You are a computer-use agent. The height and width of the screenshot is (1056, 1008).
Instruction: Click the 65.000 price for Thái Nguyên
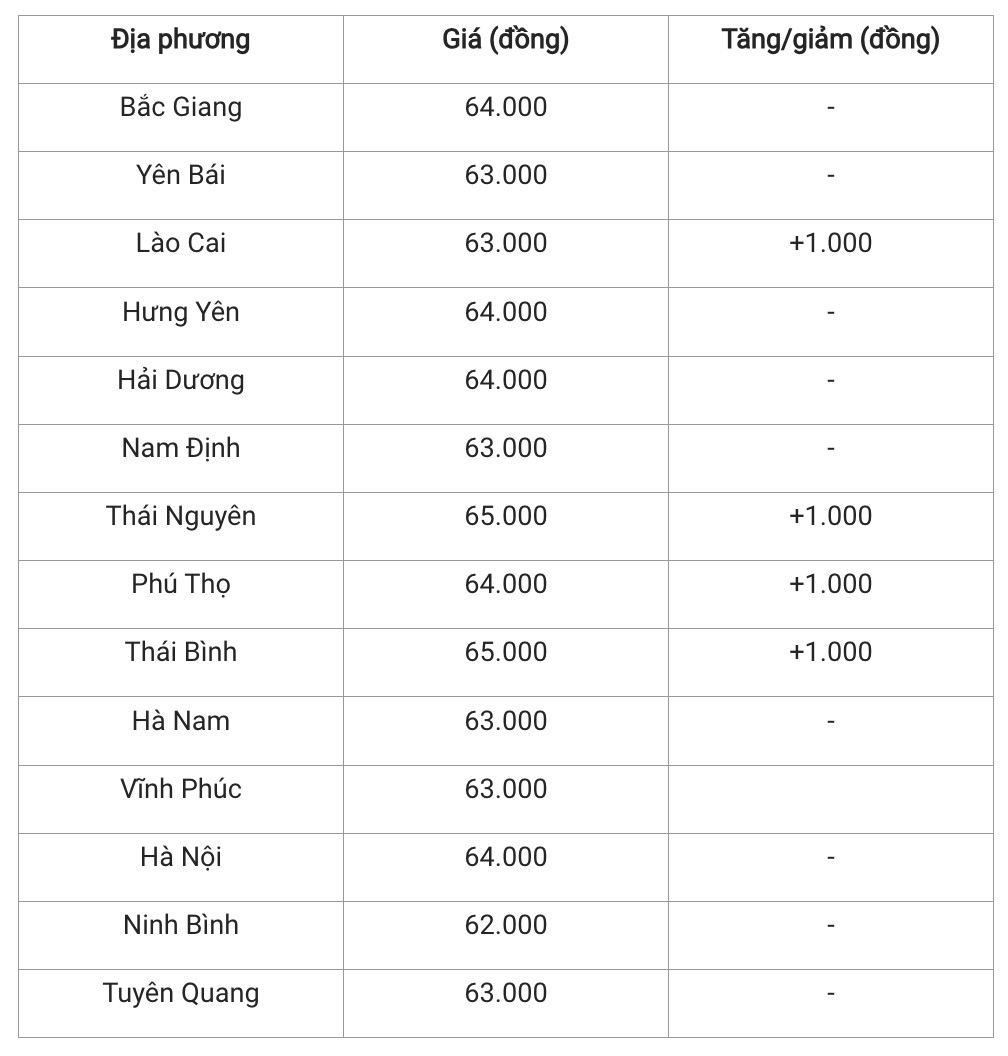pyautogui.click(x=506, y=516)
